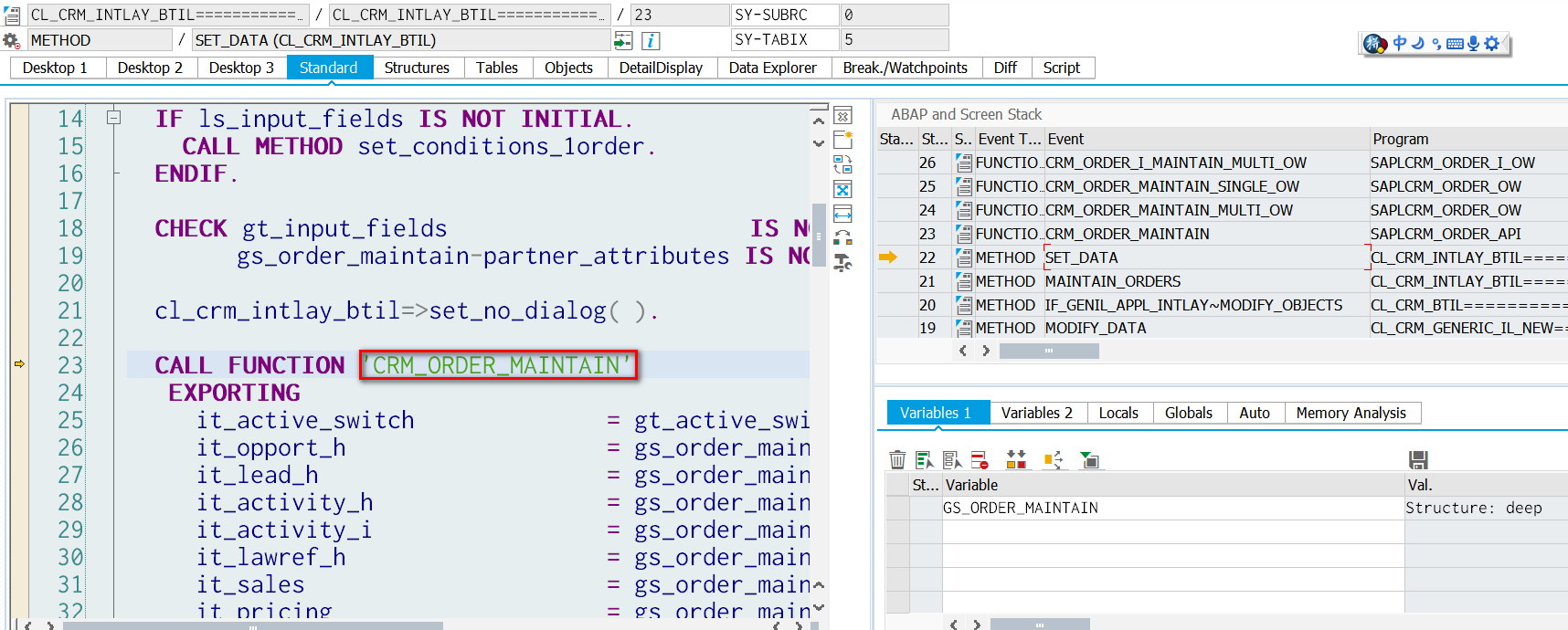Click the stack icon in row 26
Screen dimensions: 1568x630
[963, 163]
